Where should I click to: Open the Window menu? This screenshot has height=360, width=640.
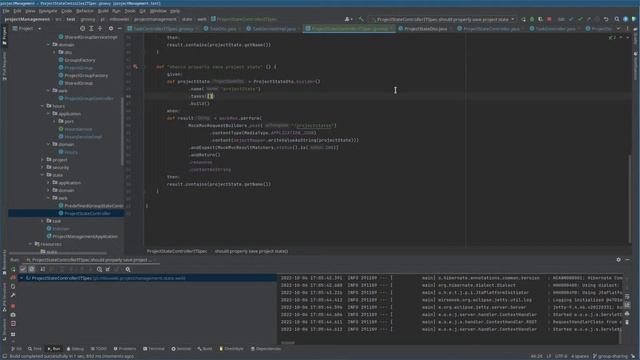[158, 11]
